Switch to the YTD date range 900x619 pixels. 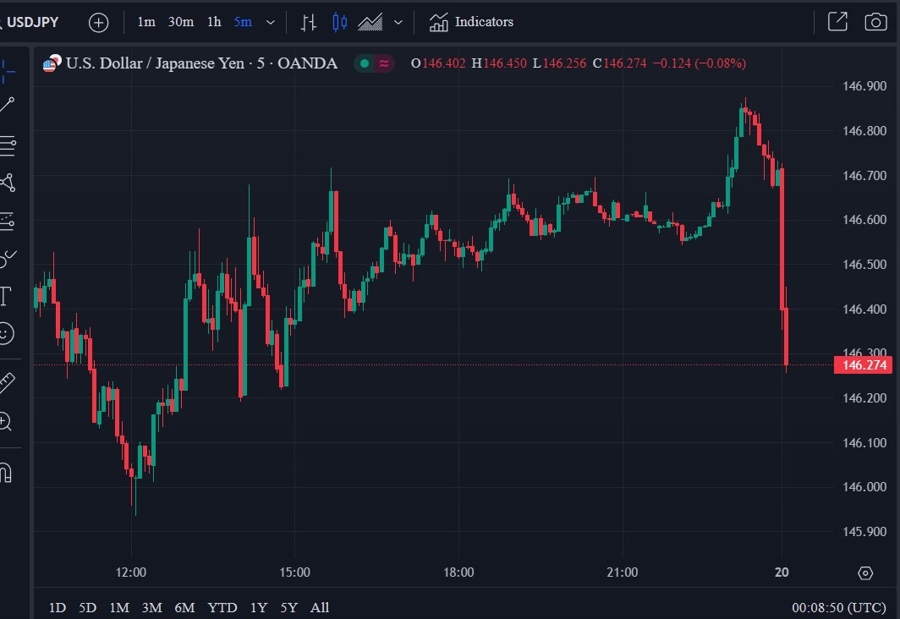click(x=222, y=607)
